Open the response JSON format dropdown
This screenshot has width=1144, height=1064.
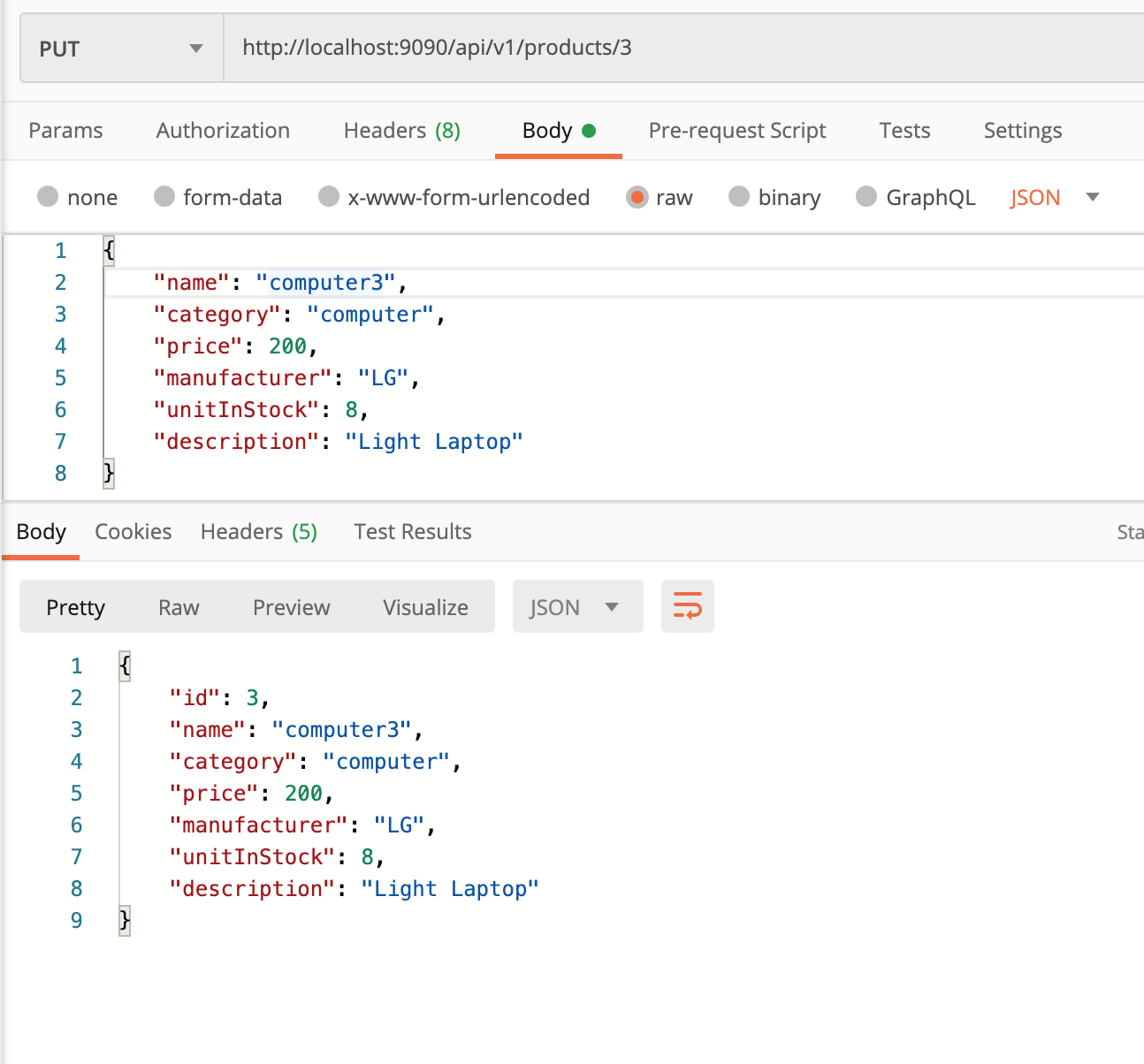click(x=577, y=607)
